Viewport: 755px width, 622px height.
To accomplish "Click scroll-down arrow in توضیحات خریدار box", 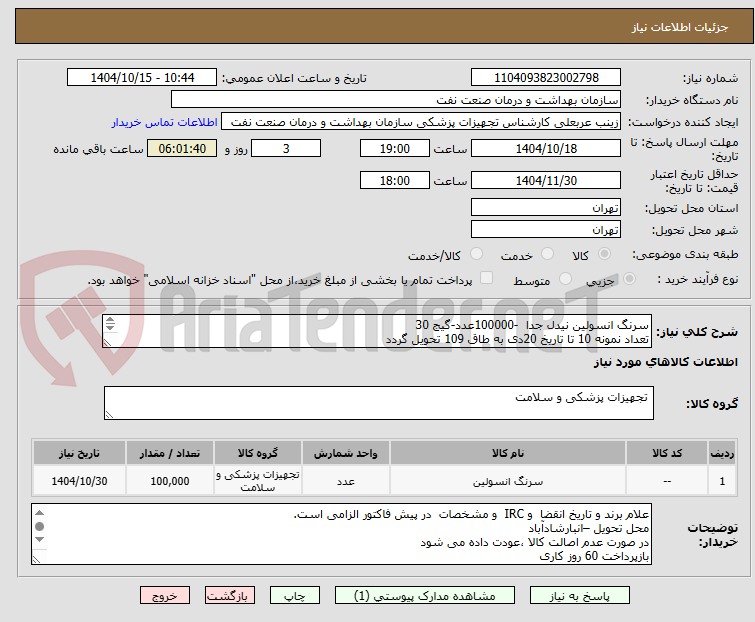I will (39, 540).
